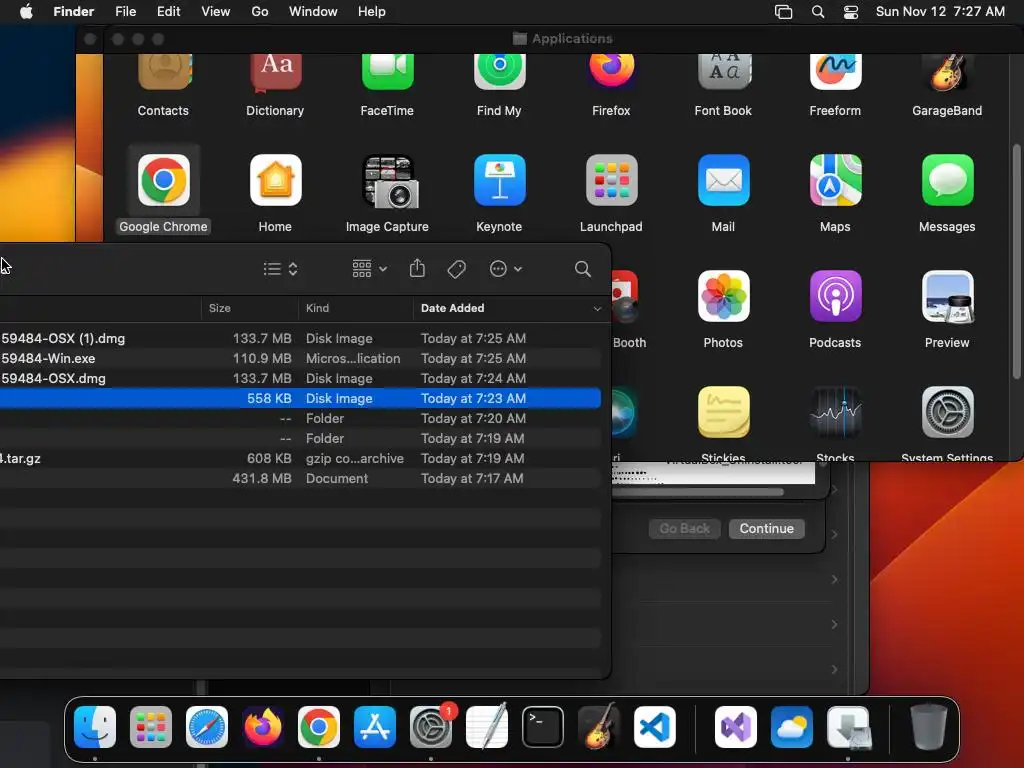Select the 59484-OSX.dmg file row
Image resolution: width=1024 pixels, height=768 pixels.
coord(299,378)
